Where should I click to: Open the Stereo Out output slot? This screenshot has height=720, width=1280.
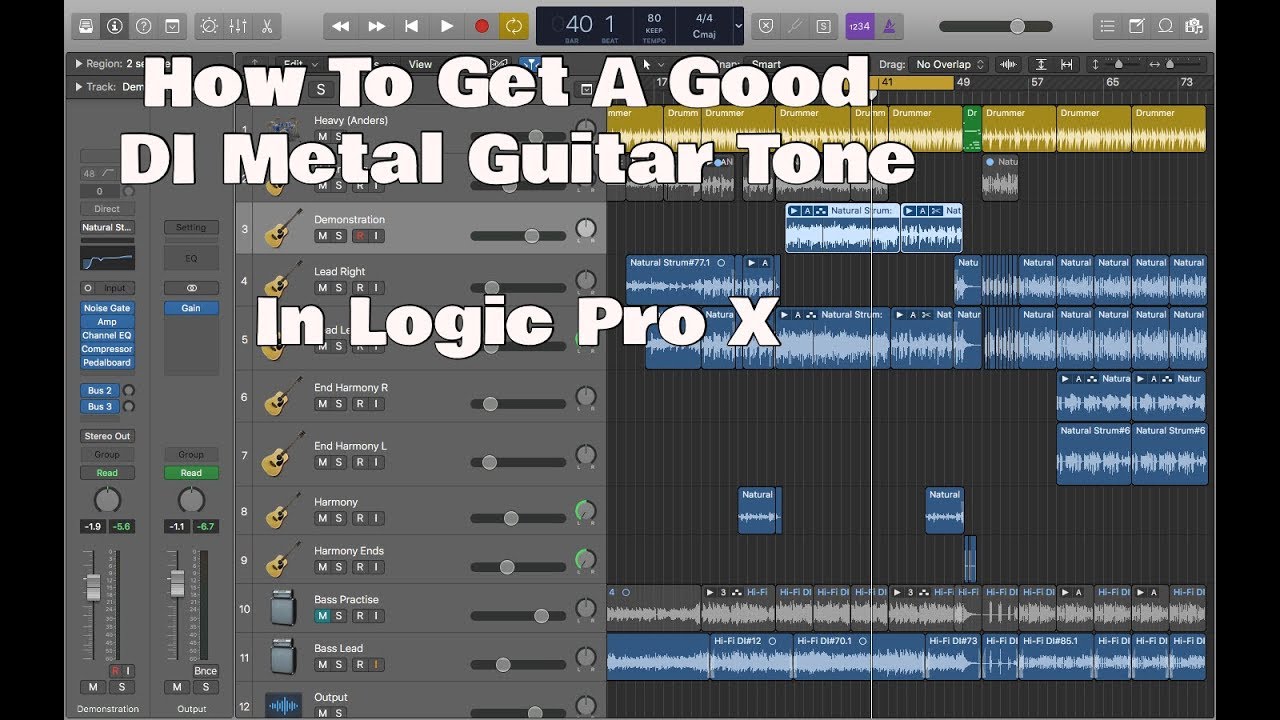point(107,436)
